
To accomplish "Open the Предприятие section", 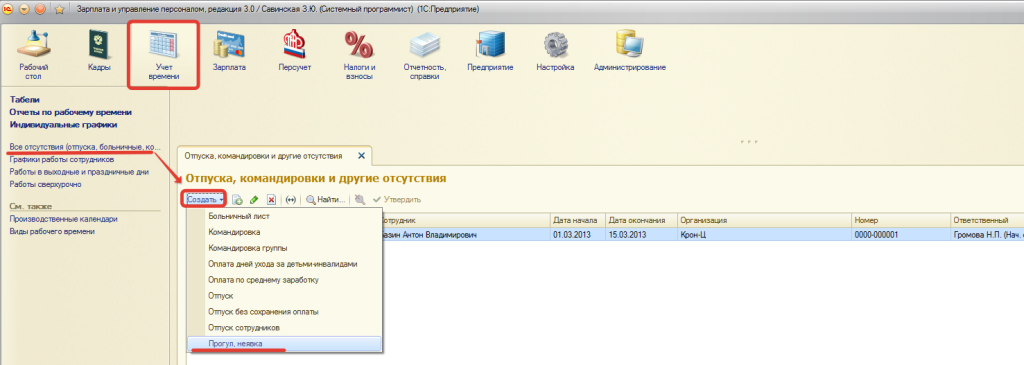I will tap(490, 52).
